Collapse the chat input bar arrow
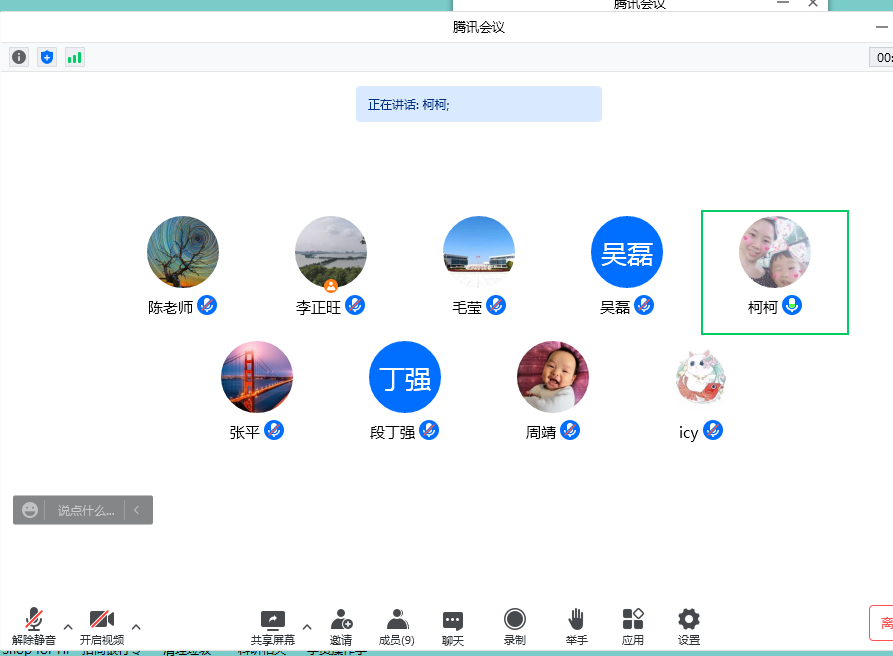Image resolution: width=893 pixels, height=656 pixels. pos(136,510)
